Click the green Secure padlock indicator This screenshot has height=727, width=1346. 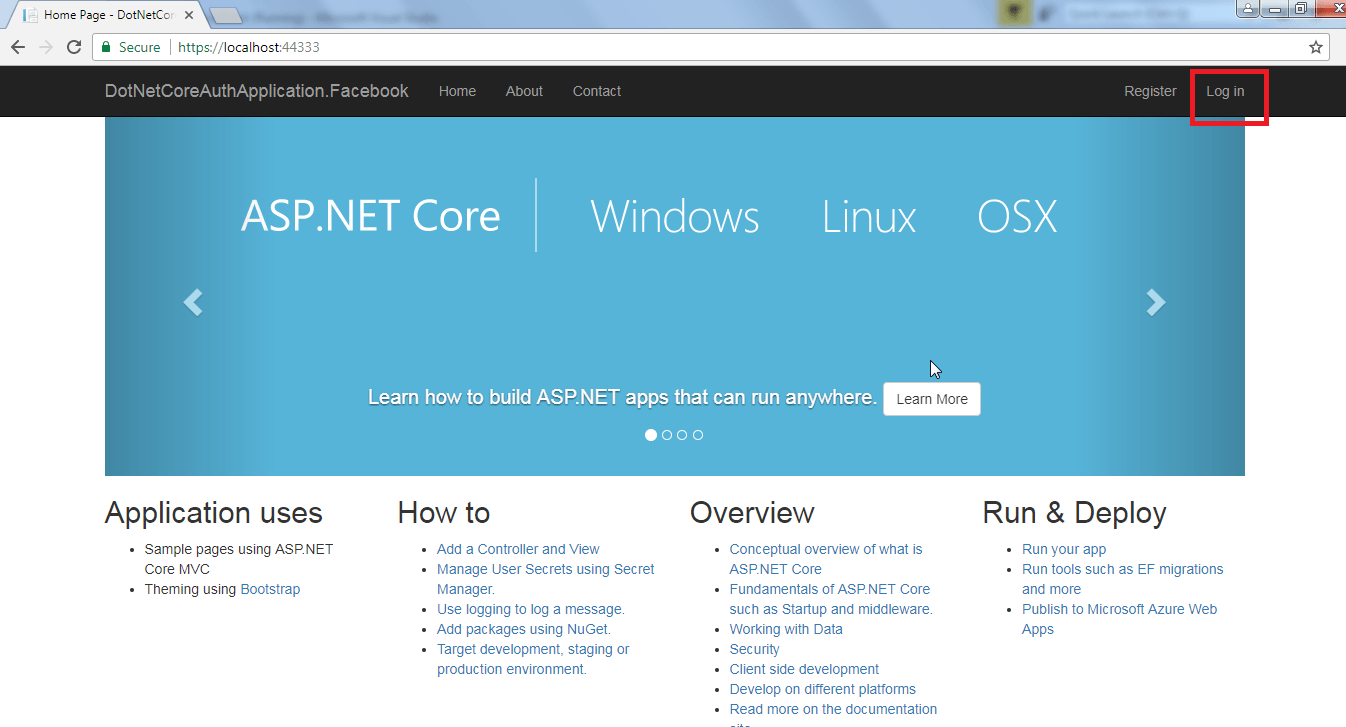tap(131, 47)
